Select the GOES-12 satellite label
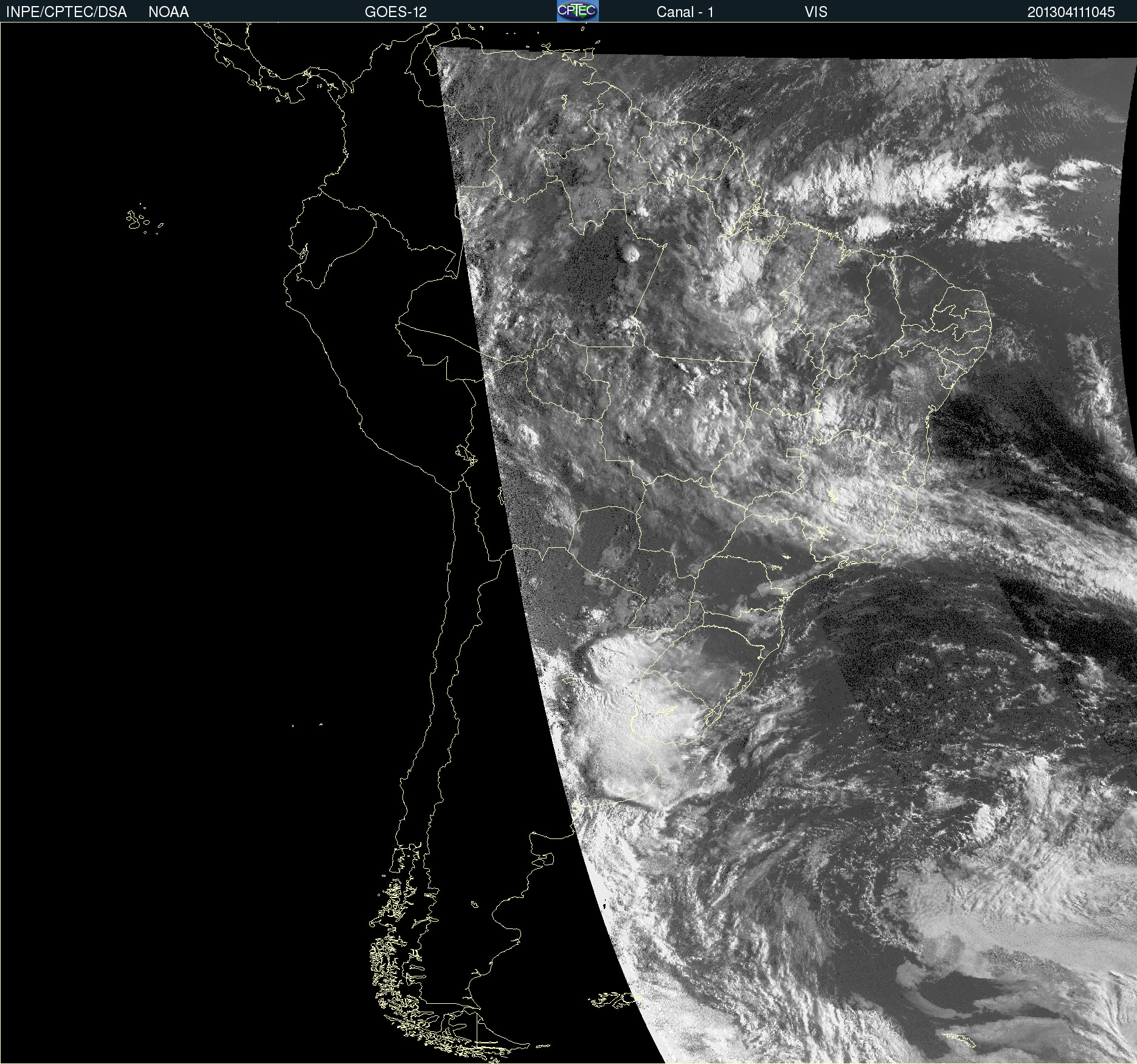The height and width of the screenshot is (1064, 1137). pyautogui.click(x=396, y=12)
